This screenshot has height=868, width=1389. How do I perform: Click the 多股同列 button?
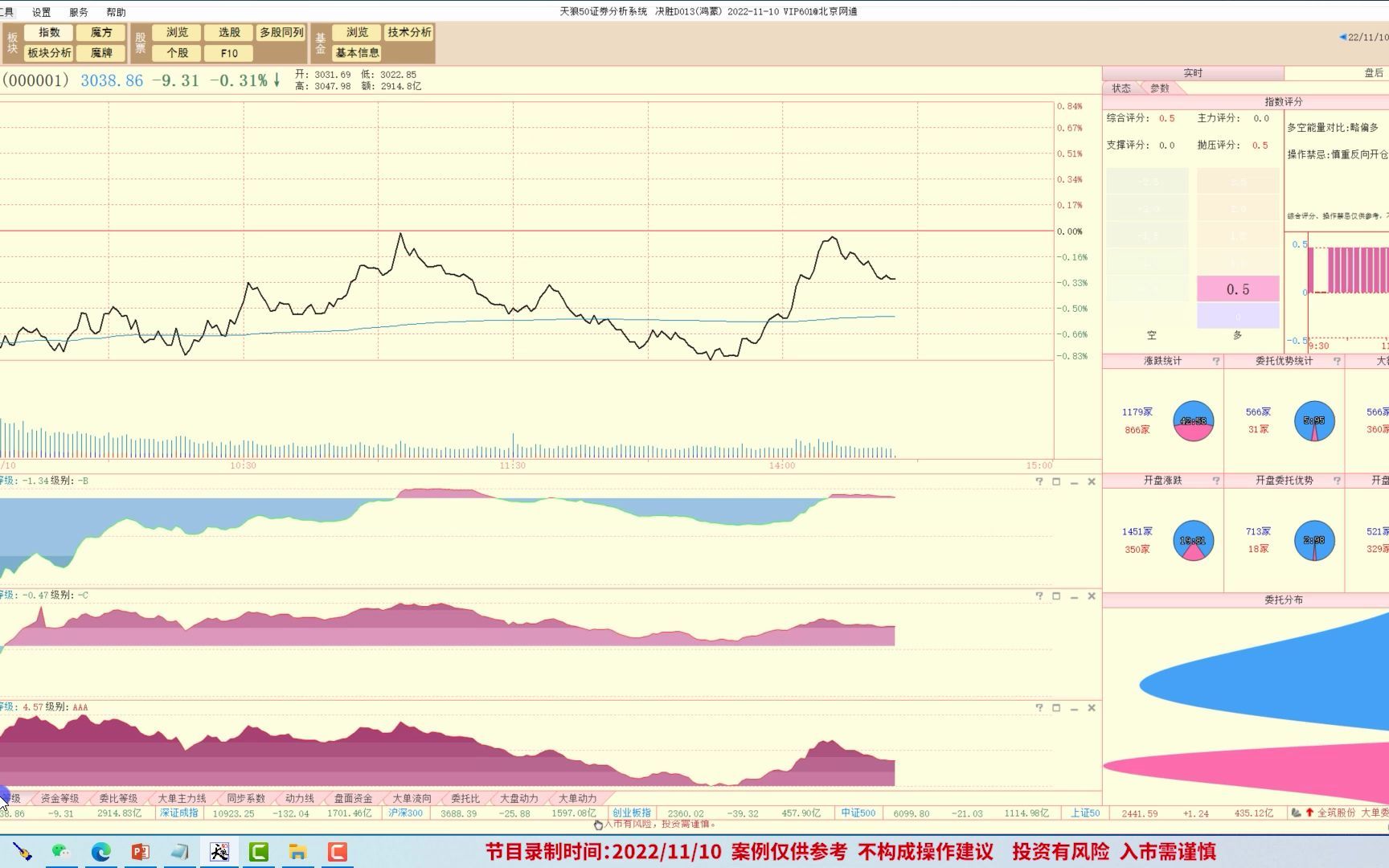281,33
